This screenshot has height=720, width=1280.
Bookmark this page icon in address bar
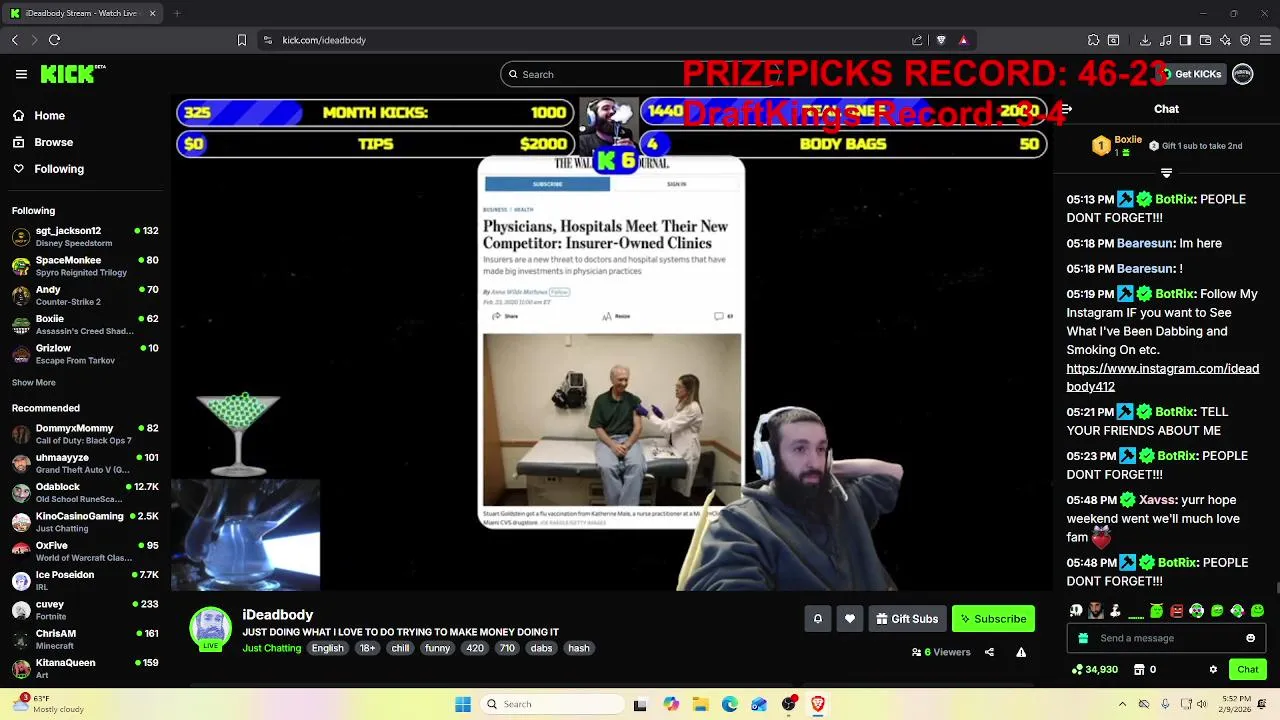[241, 40]
